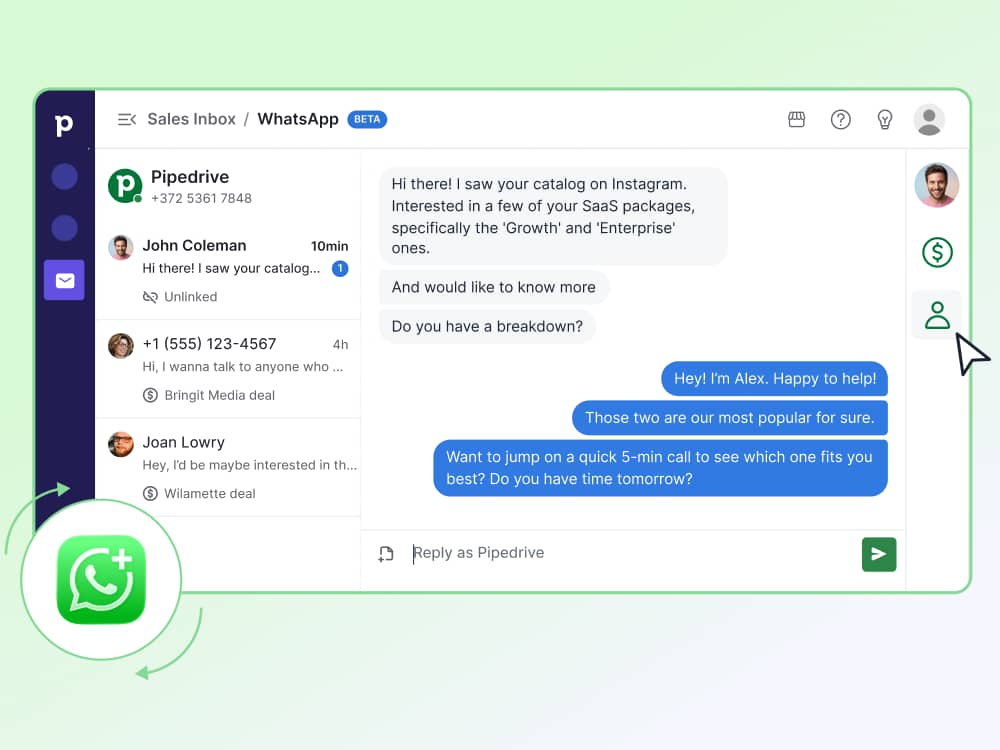Click the first purple circle sidebar item

tap(64, 177)
